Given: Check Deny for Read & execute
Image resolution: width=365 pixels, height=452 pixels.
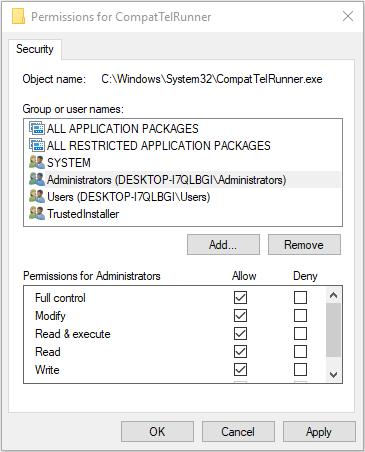Looking at the screenshot, I should tap(300, 333).
